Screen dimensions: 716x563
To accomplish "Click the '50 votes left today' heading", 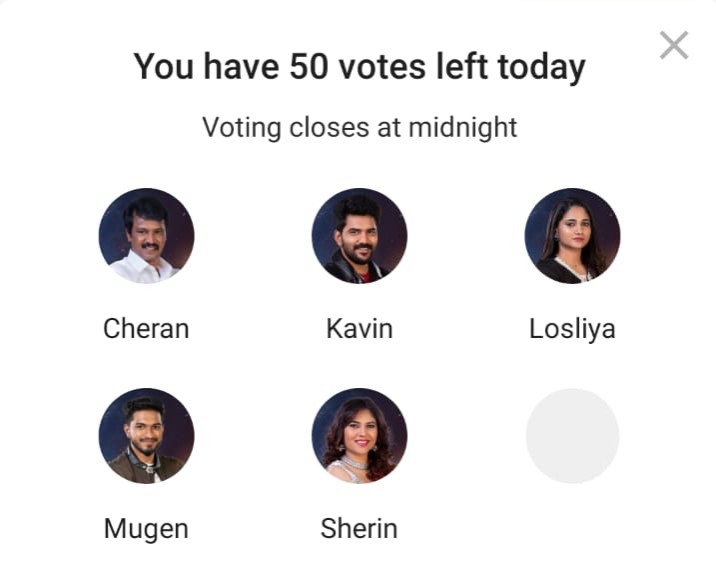I will (359, 67).
